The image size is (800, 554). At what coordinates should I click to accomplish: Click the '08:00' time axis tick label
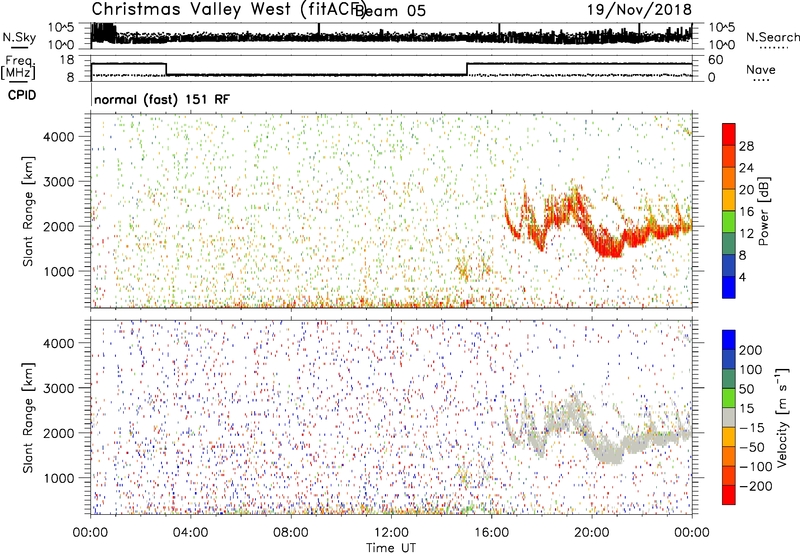(291, 533)
